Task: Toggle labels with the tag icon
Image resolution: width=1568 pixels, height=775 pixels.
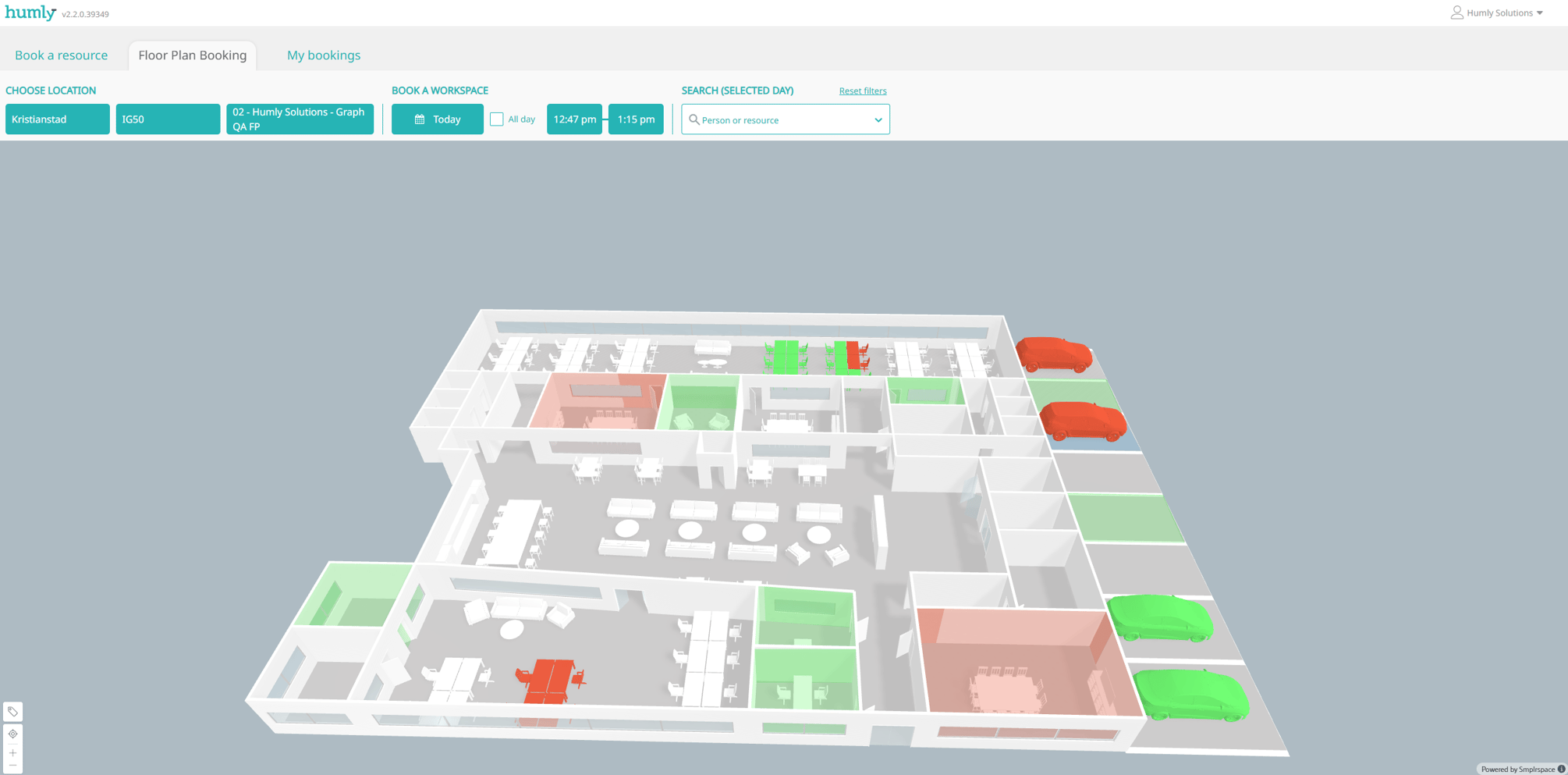Action: [12, 712]
